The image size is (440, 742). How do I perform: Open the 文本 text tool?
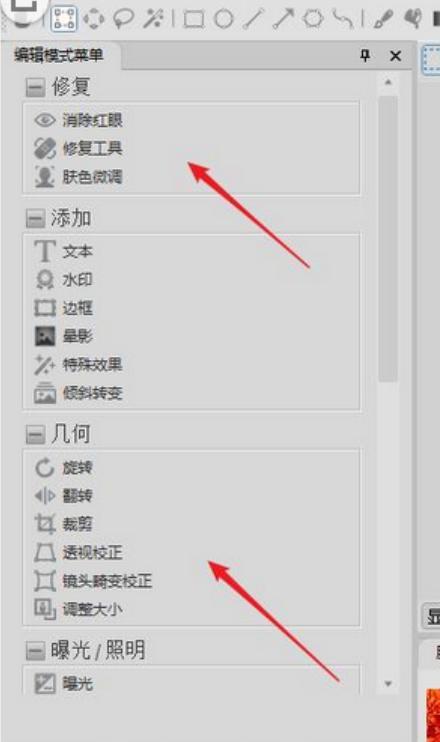(x=63, y=251)
